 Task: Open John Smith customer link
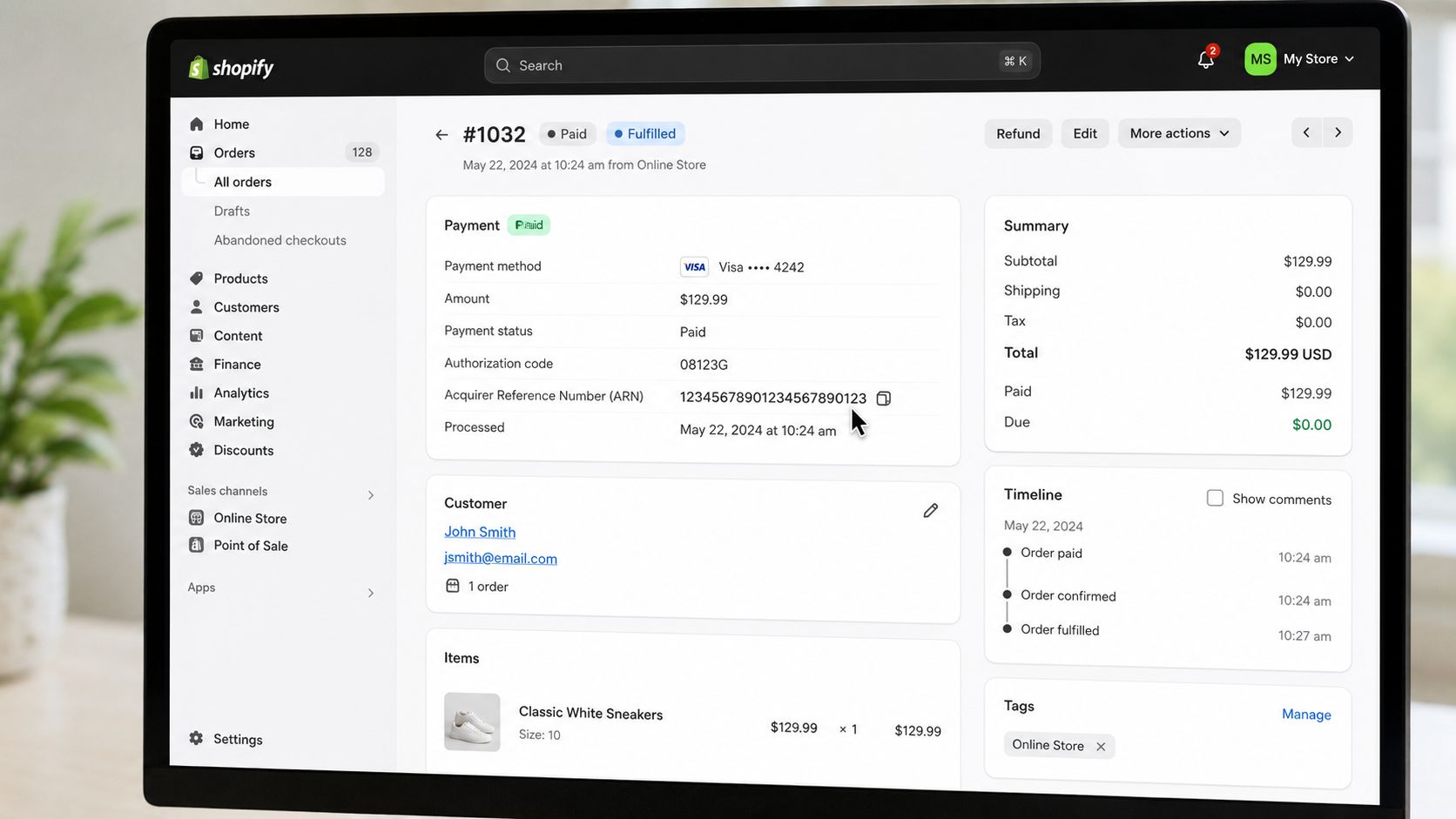tap(480, 532)
